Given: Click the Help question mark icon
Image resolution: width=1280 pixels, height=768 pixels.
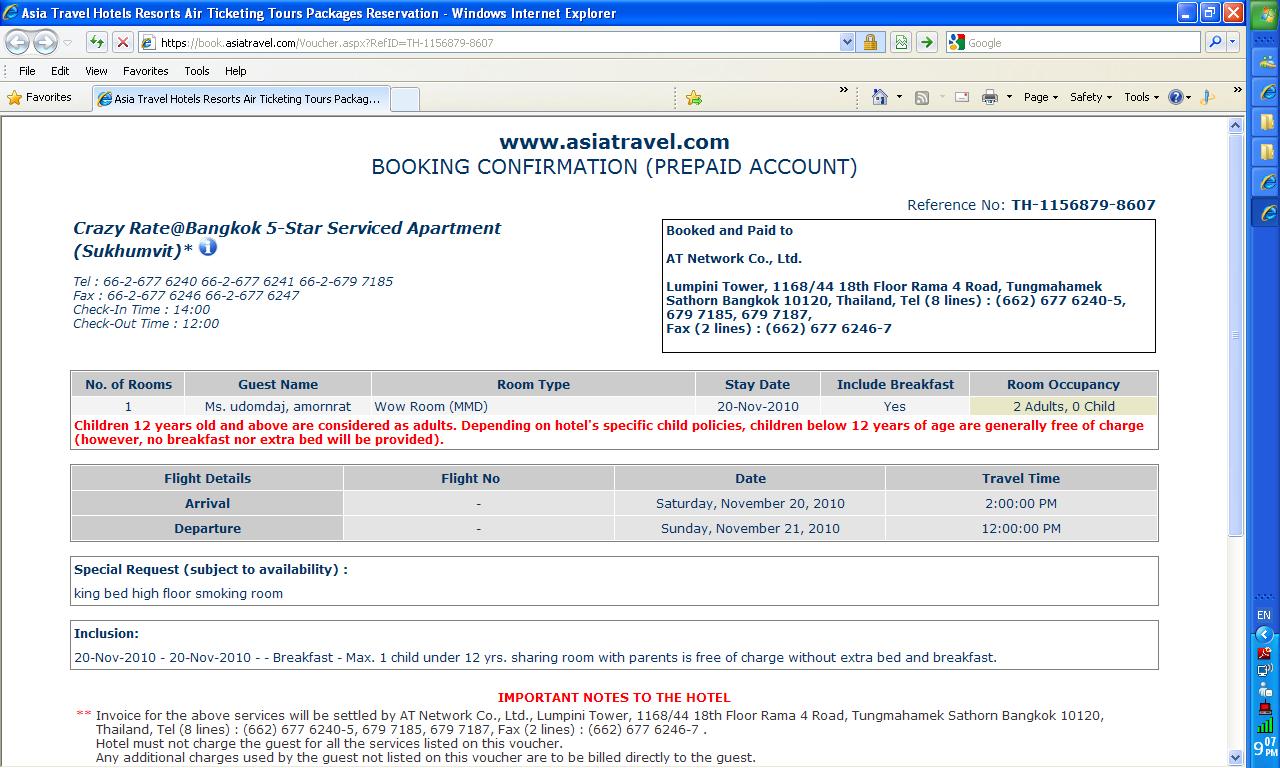Looking at the screenshot, I should click(1176, 97).
